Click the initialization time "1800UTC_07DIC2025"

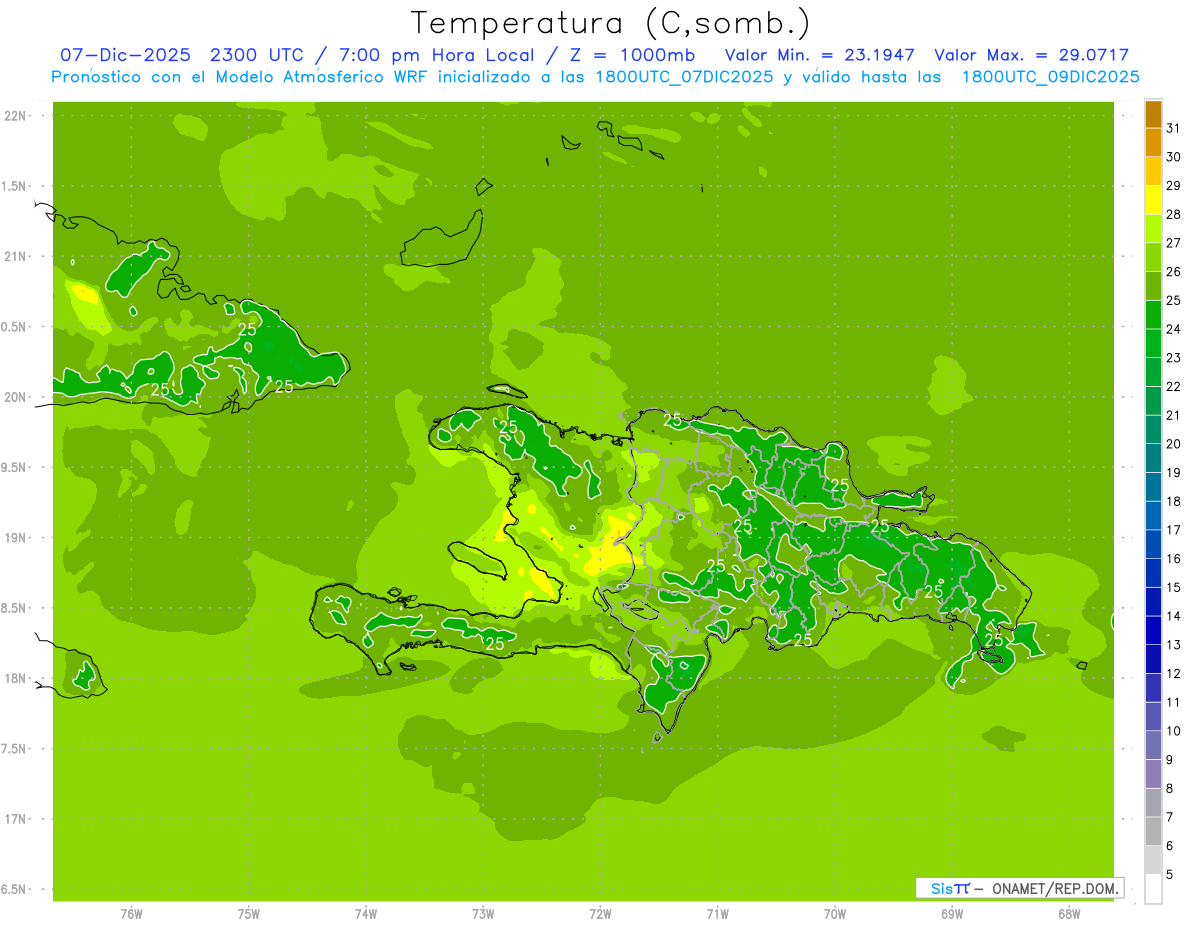click(x=684, y=77)
